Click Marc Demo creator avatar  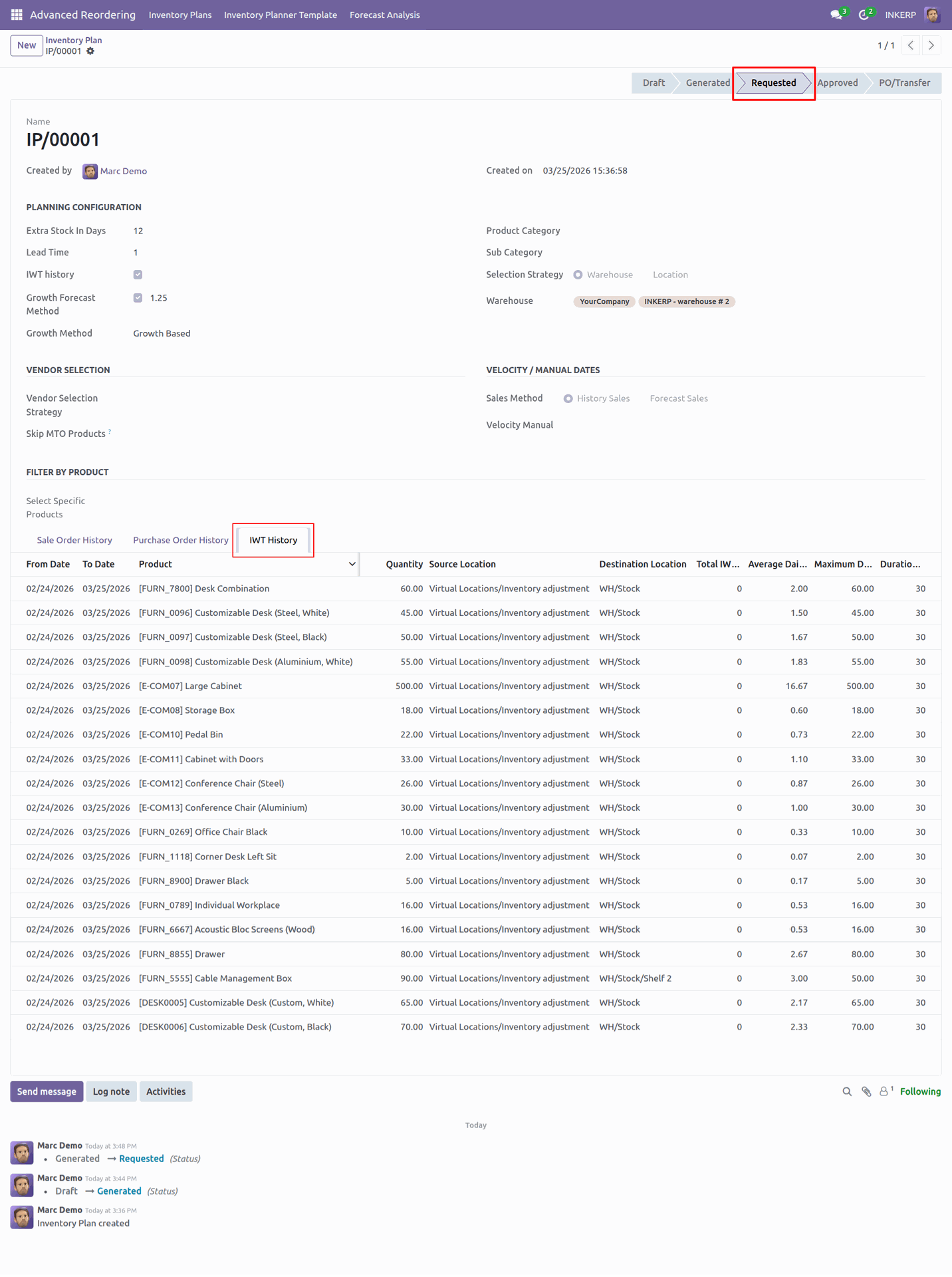pos(90,172)
